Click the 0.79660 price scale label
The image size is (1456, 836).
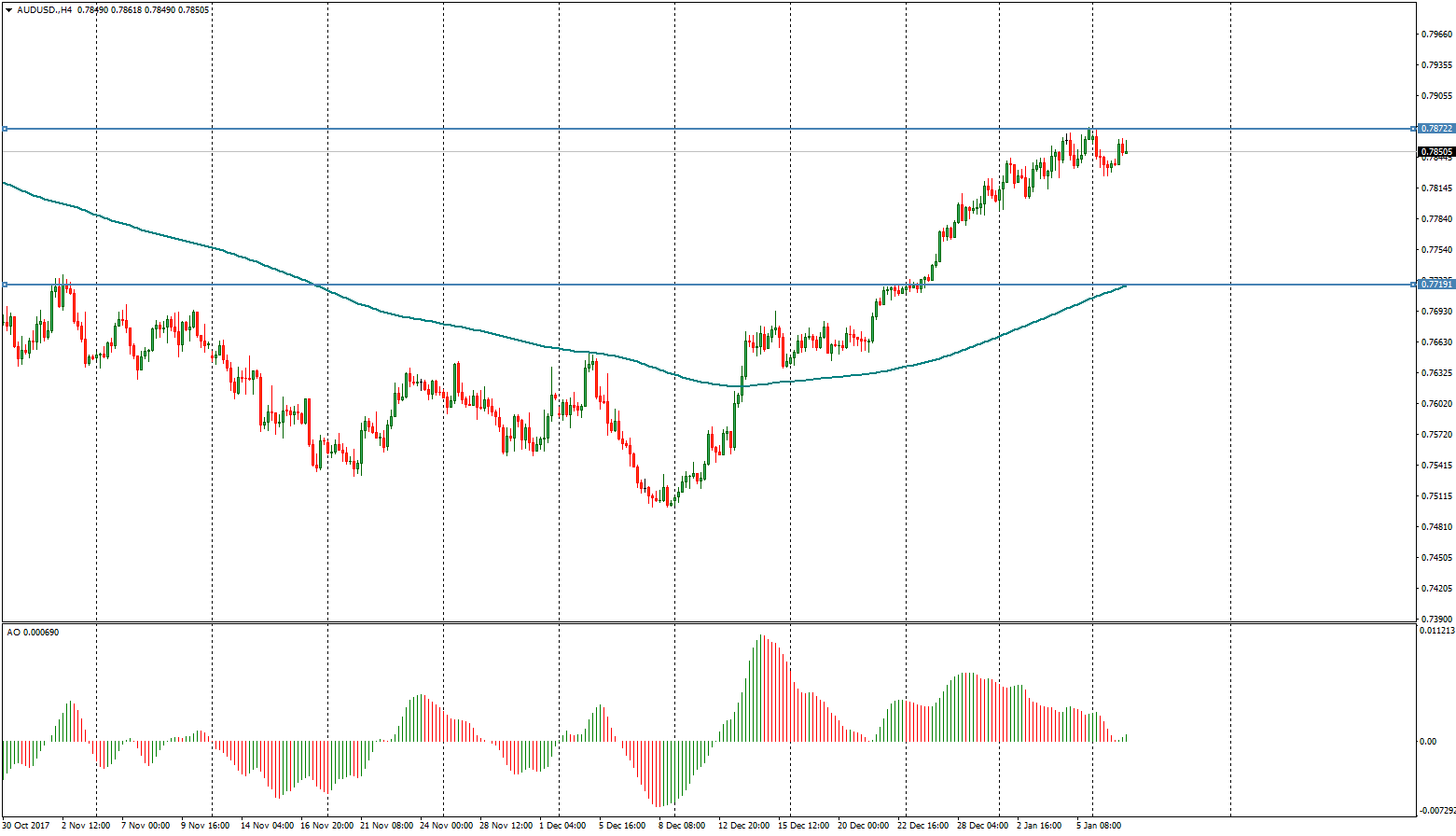[1435, 35]
